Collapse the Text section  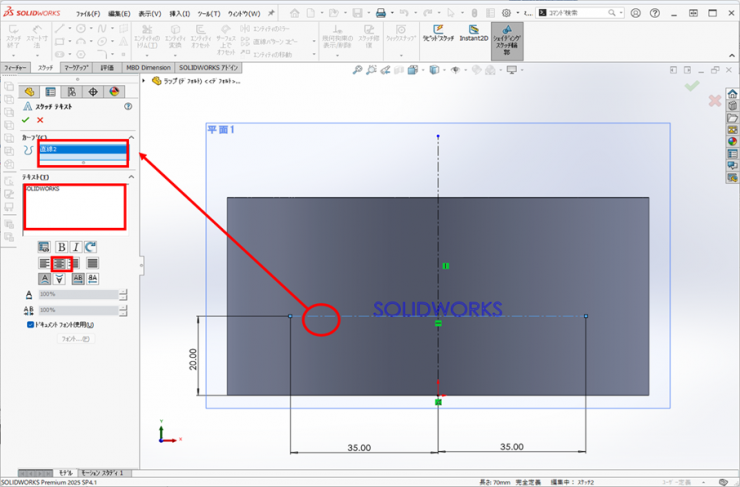click(x=131, y=177)
